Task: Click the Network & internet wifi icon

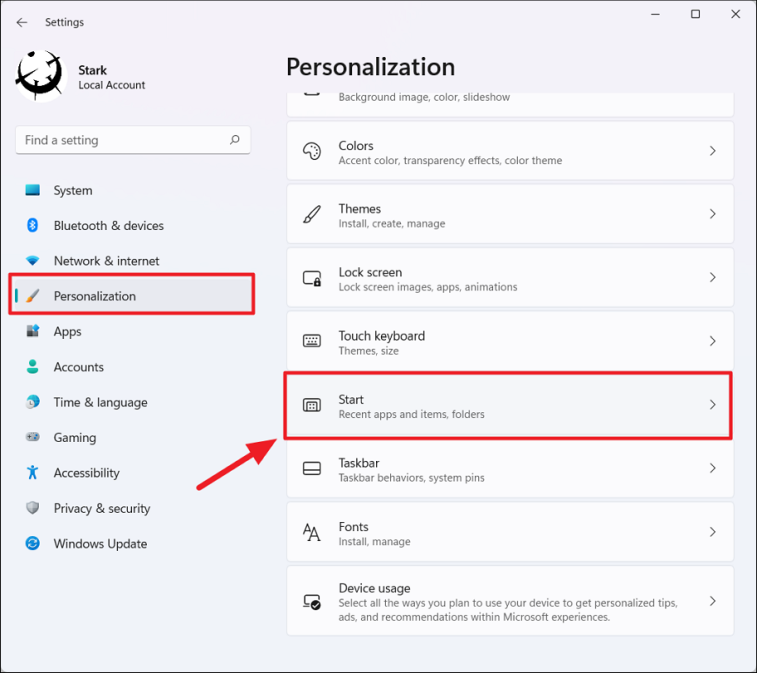Action: pos(33,261)
